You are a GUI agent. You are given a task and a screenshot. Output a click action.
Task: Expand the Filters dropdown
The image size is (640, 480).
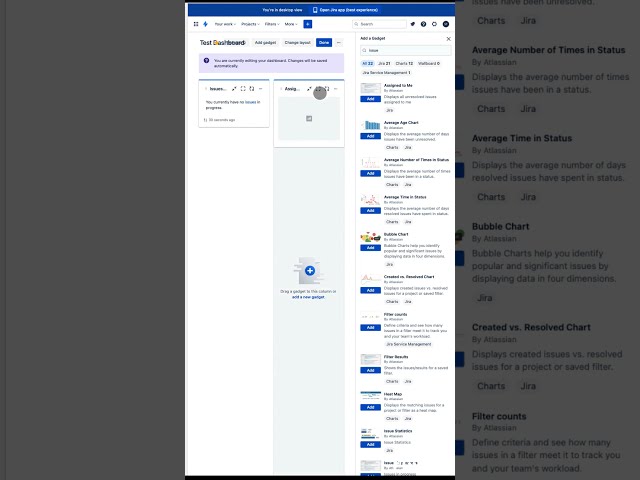pyautogui.click(x=272, y=24)
